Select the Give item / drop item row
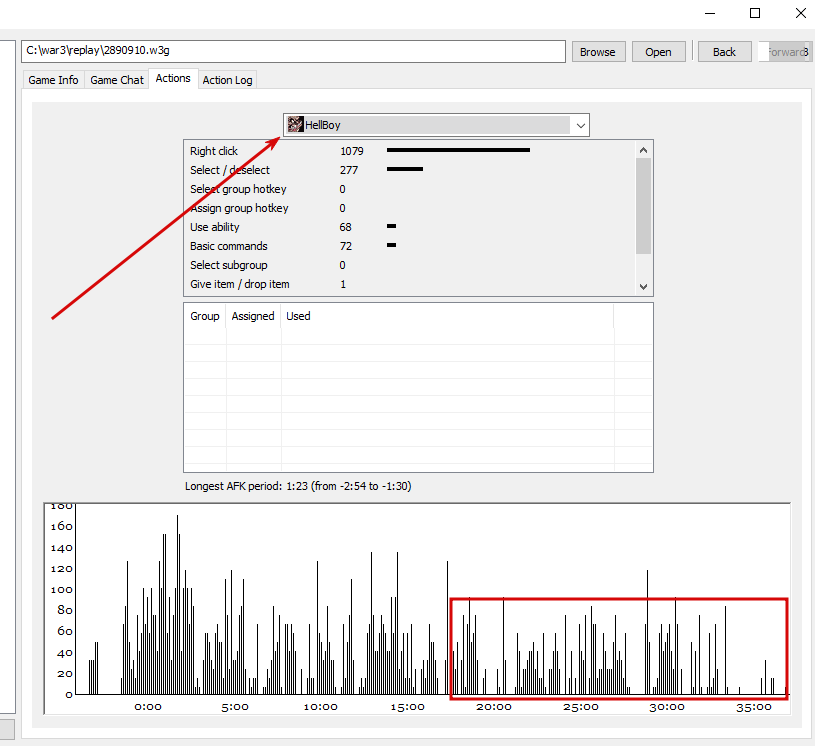The height and width of the screenshot is (746, 815). pyautogui.click(x=410, y=284)
